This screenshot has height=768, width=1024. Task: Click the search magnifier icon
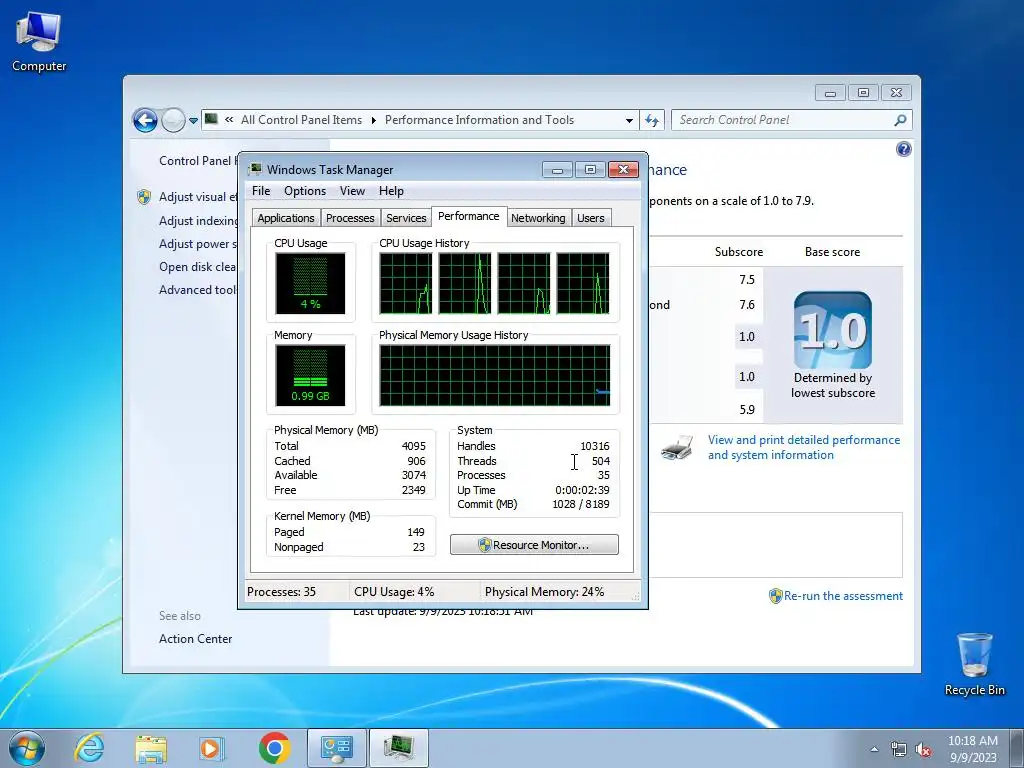tap(900, 120)
